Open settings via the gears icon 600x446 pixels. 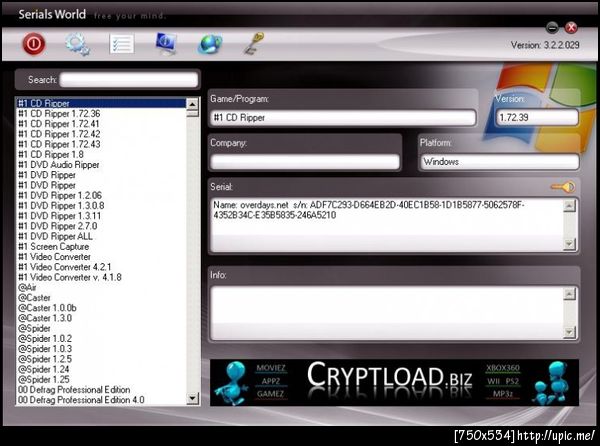coord(77,44)
